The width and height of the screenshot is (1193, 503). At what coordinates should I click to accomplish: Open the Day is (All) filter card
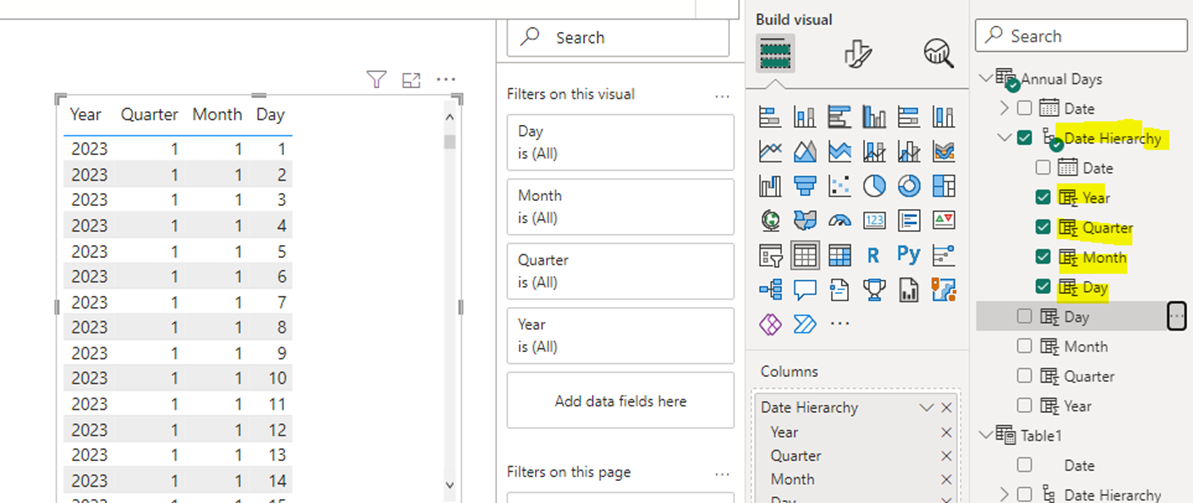click(x=620, y=142)
